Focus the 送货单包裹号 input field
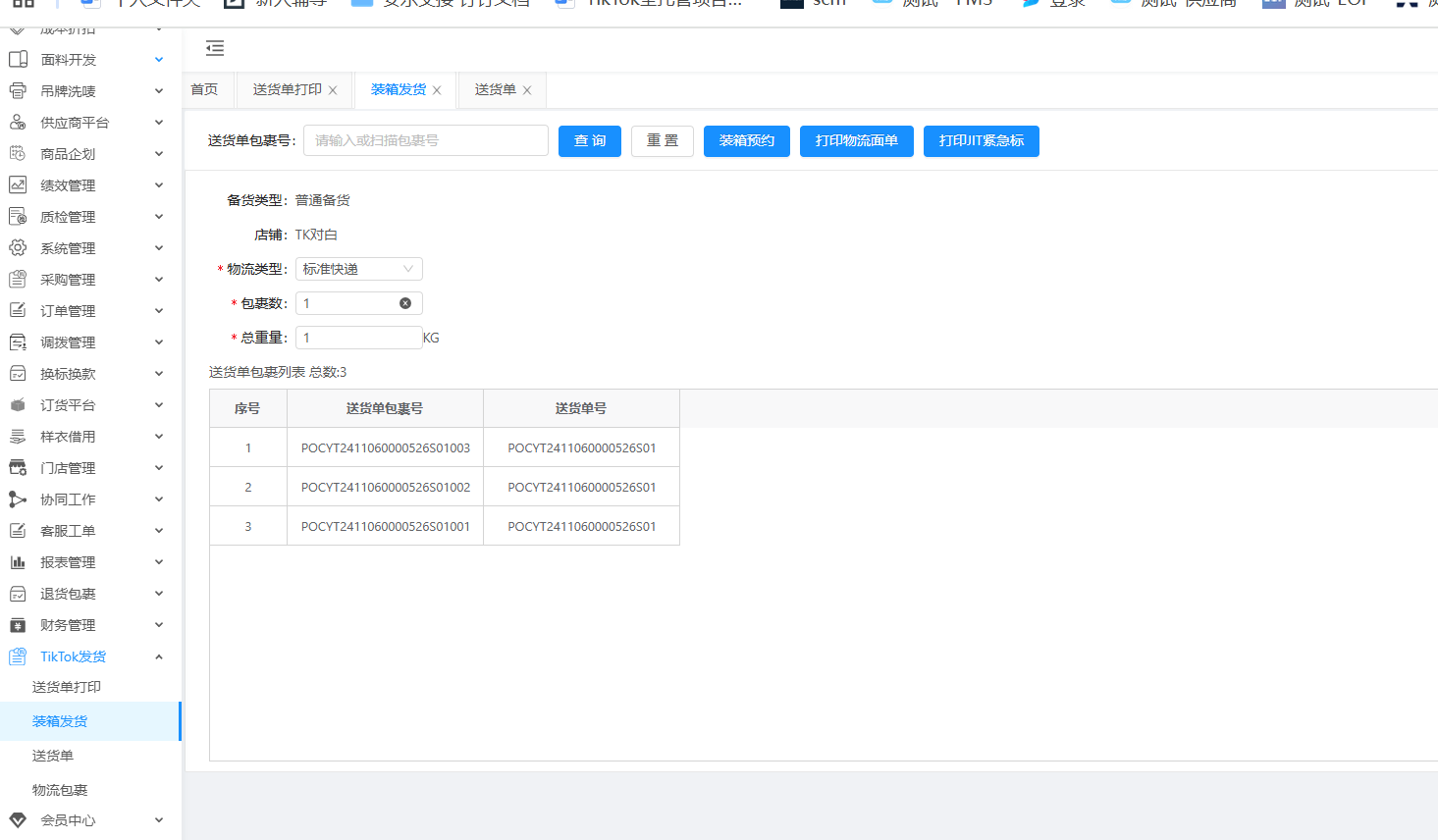This screenshot has width=1438, height=840. tap(425, 140)
